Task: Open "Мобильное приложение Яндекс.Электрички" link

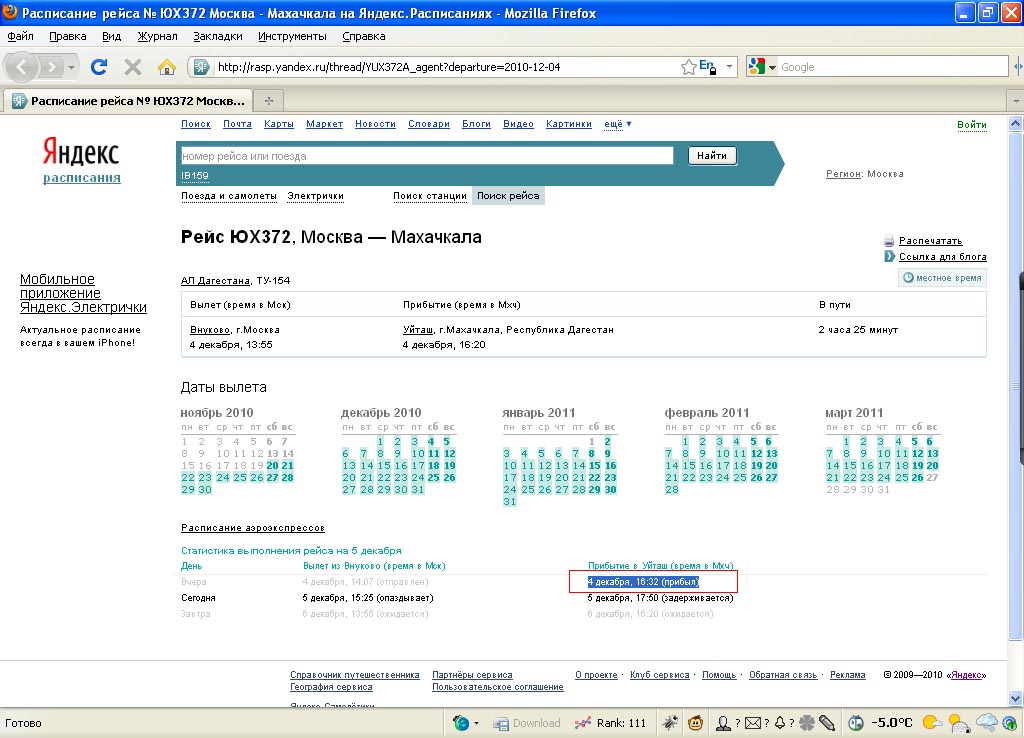Action: pos(83,293)
